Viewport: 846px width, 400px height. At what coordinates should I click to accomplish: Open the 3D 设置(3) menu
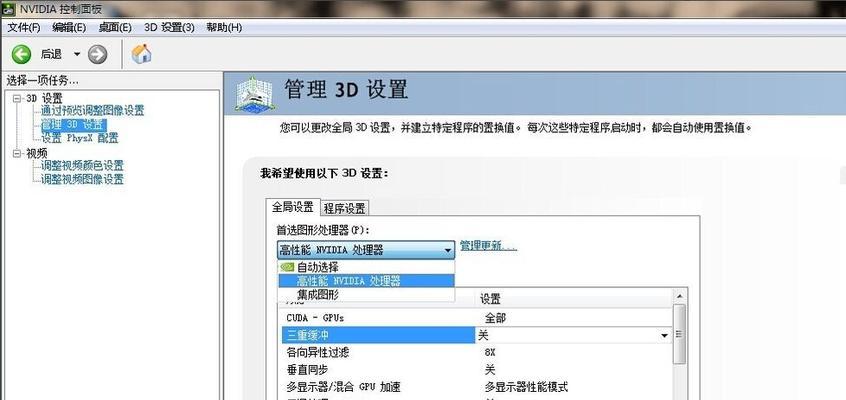[x=169, y=28]
